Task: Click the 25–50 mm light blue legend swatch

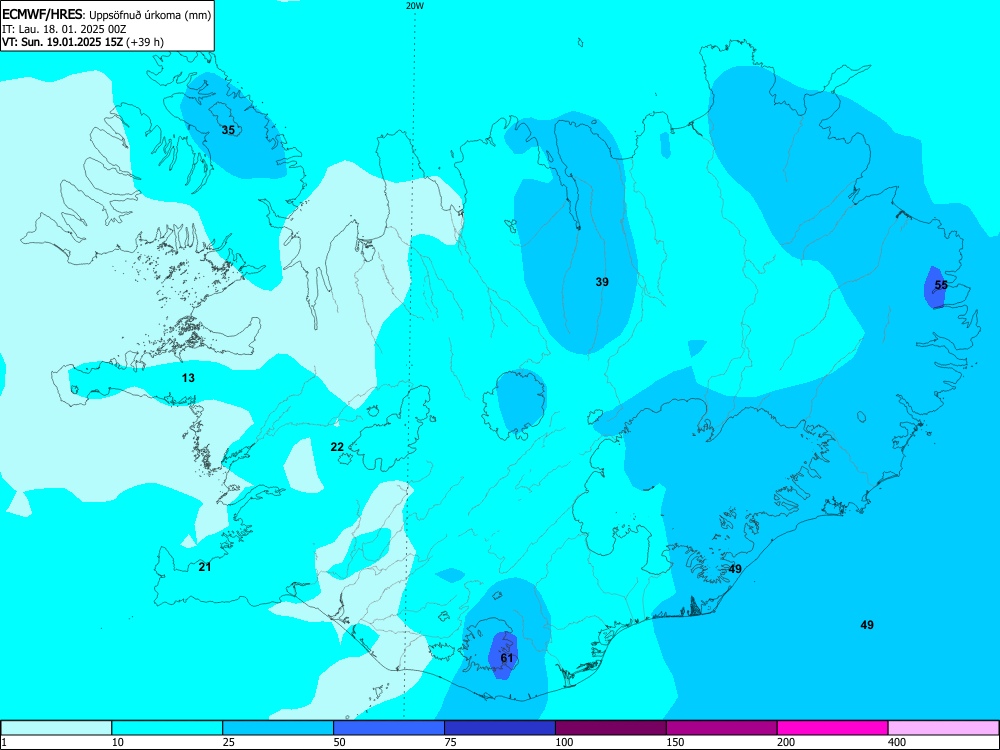Action: coord(278,728)
